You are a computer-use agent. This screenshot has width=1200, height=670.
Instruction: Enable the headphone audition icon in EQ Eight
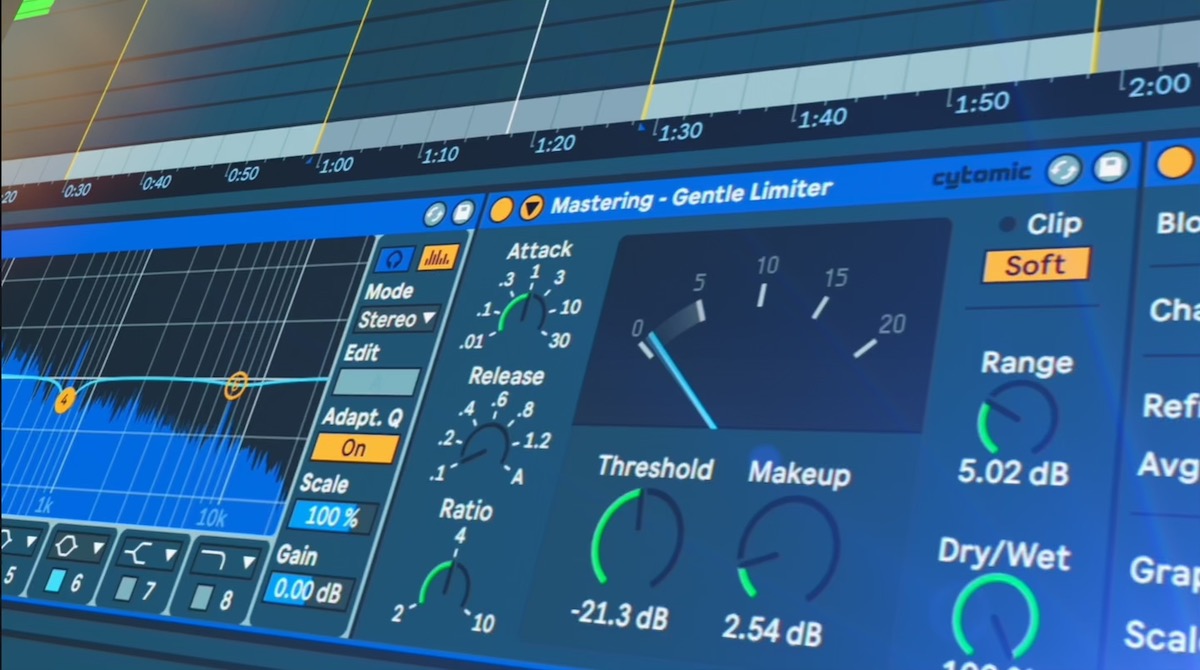pos(394,258)
